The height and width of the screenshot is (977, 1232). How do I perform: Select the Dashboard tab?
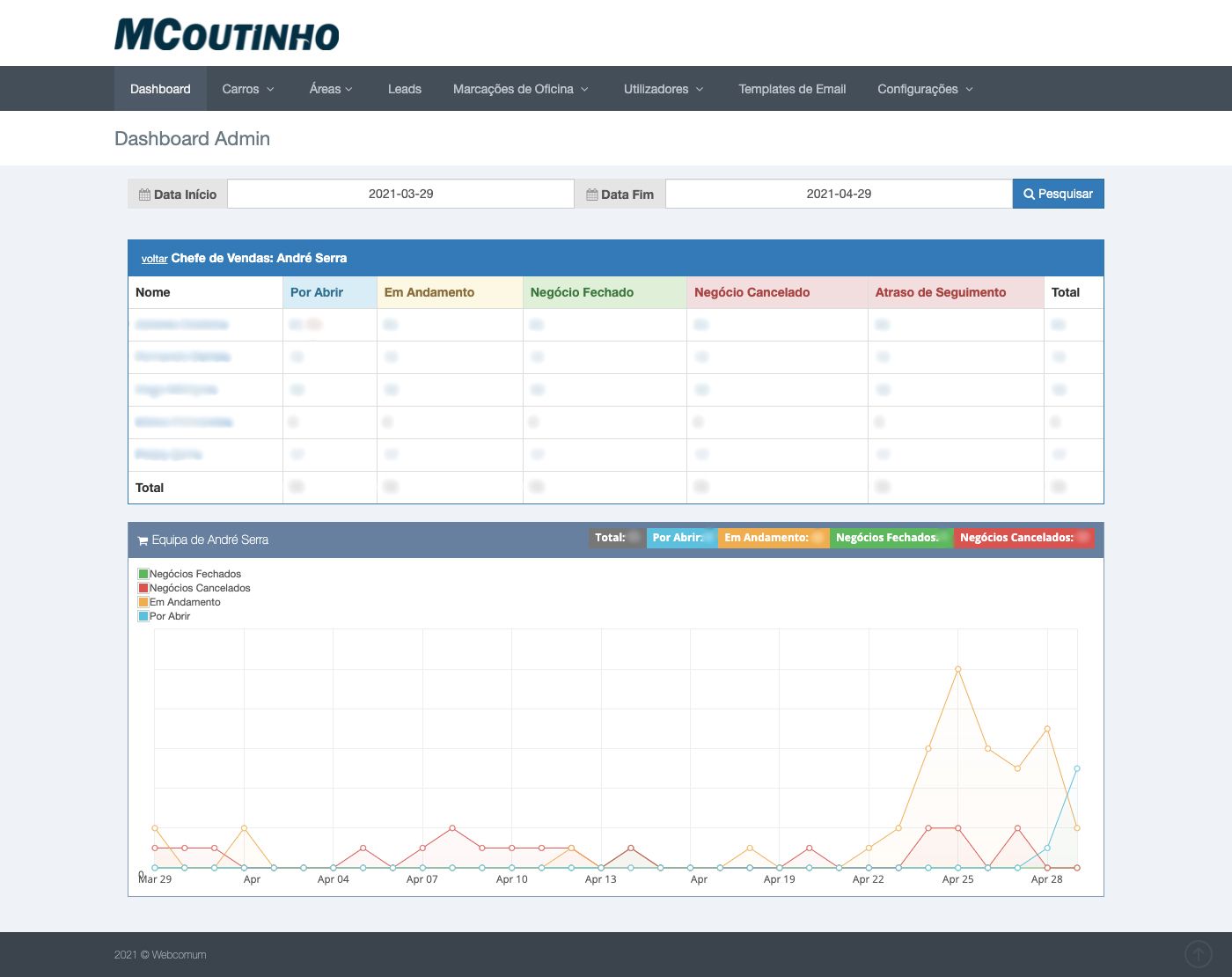pos(160,89)
